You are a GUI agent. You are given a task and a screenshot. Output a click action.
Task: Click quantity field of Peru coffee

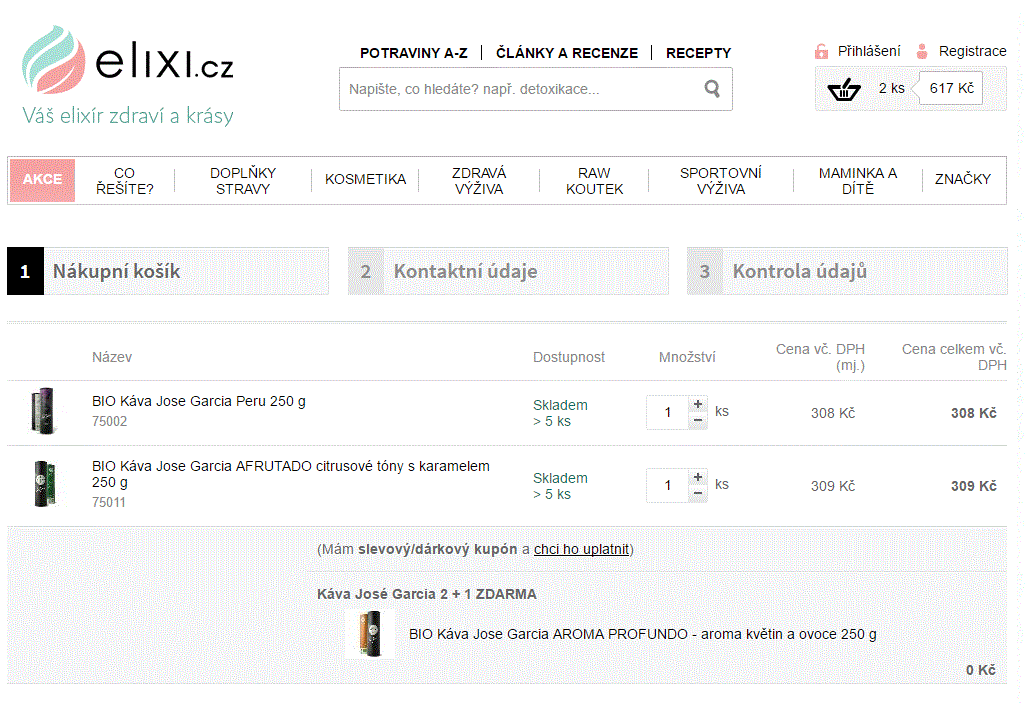pos(667,413)
